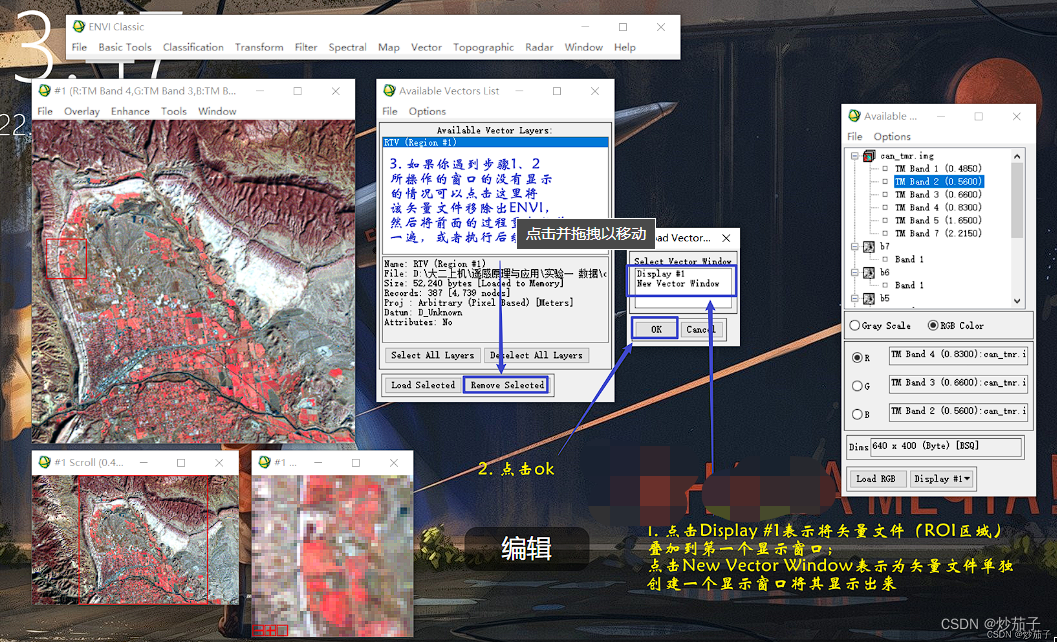Open the Display #1 dropdown button

tap(942, 479)
